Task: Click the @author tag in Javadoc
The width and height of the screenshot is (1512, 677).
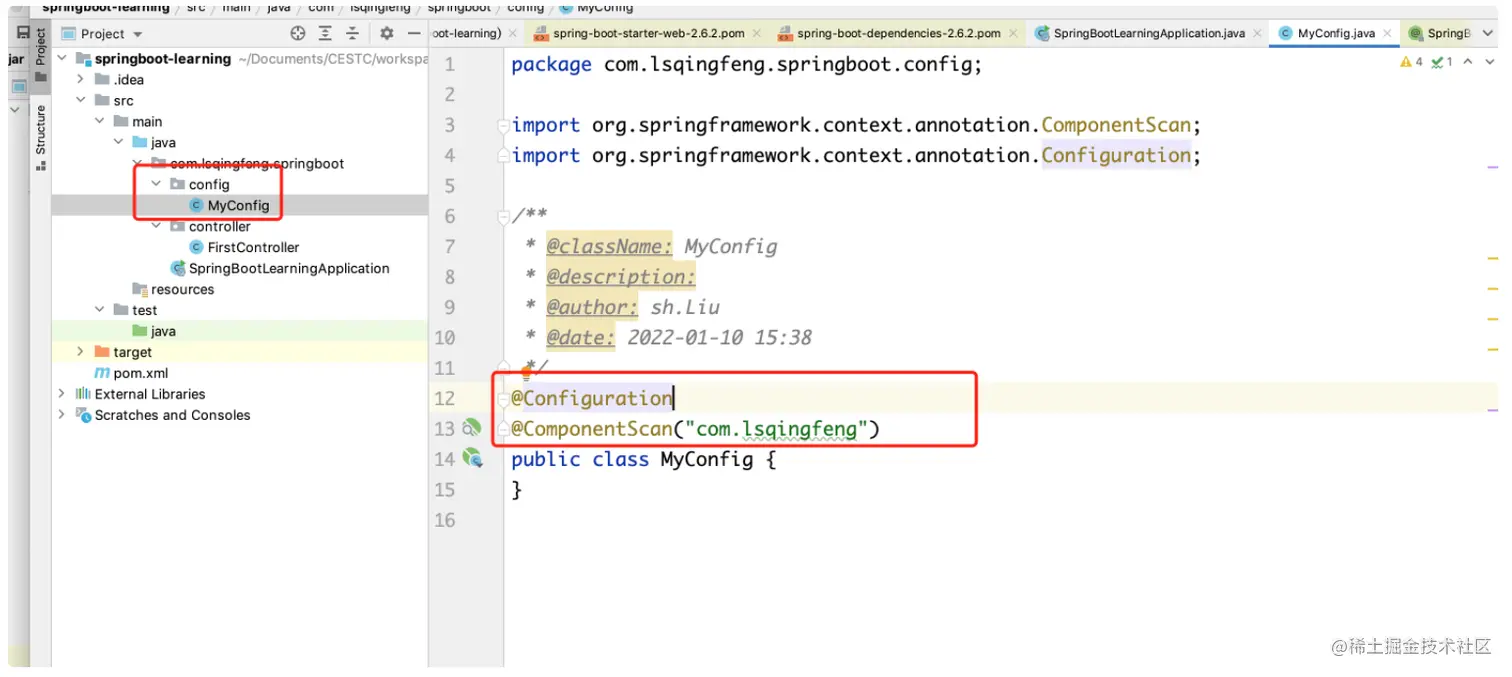Action: [592, 307]
